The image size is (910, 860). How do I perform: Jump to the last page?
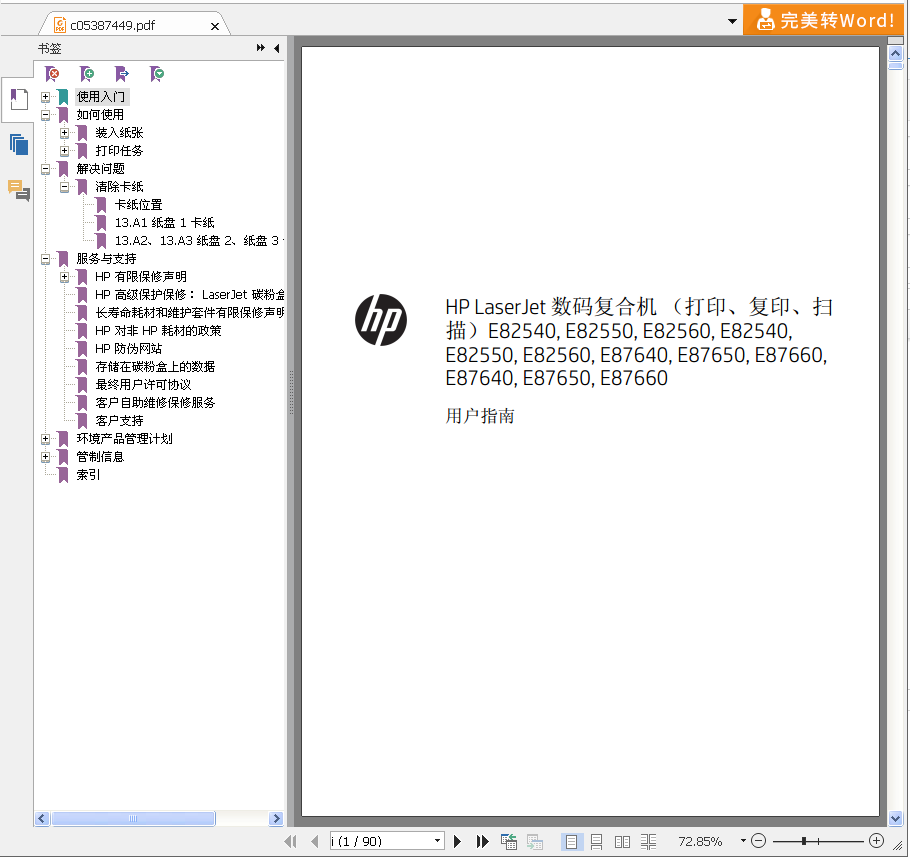pos(482,841)
